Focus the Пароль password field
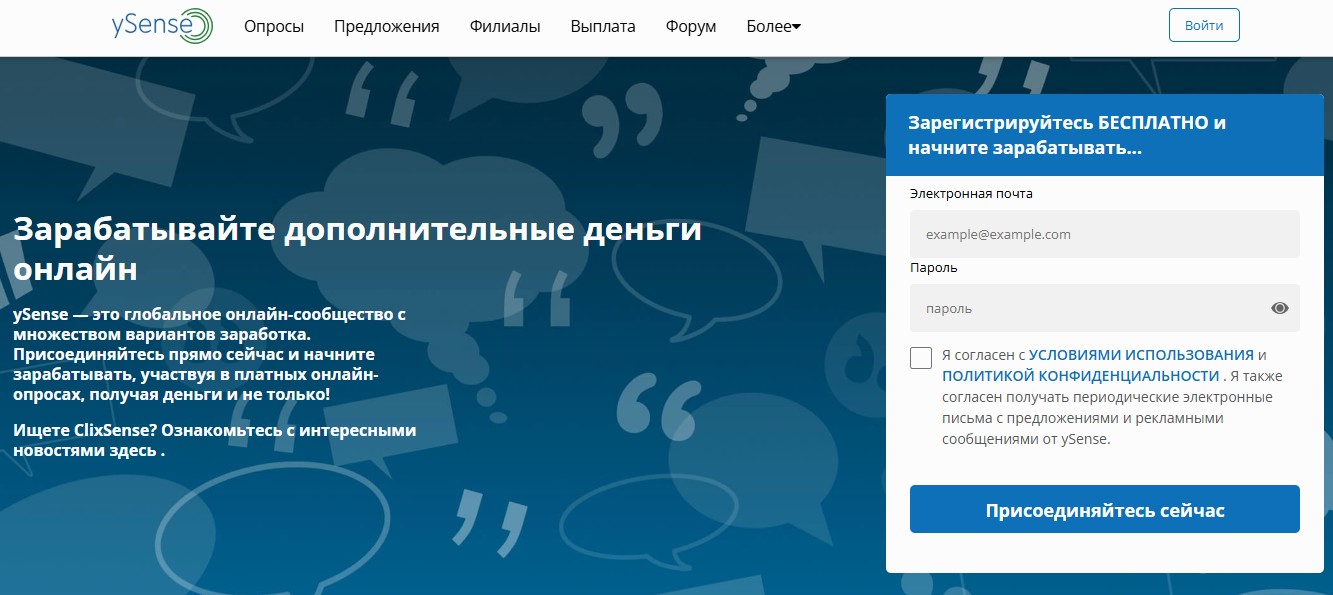 click(x=1105, y=308)
